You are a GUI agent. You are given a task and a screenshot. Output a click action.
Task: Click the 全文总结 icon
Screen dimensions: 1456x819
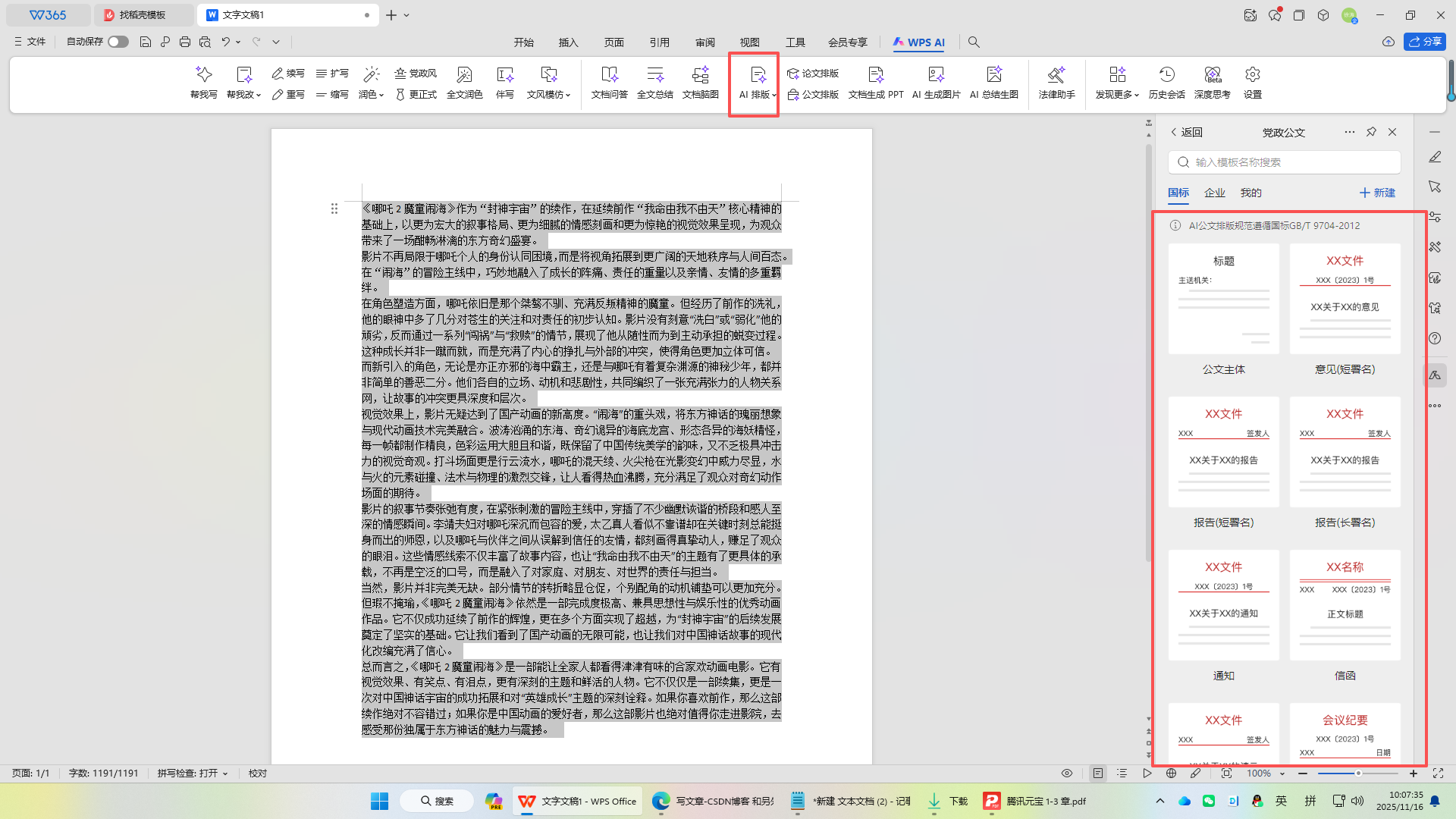click(x=654, y=83)
